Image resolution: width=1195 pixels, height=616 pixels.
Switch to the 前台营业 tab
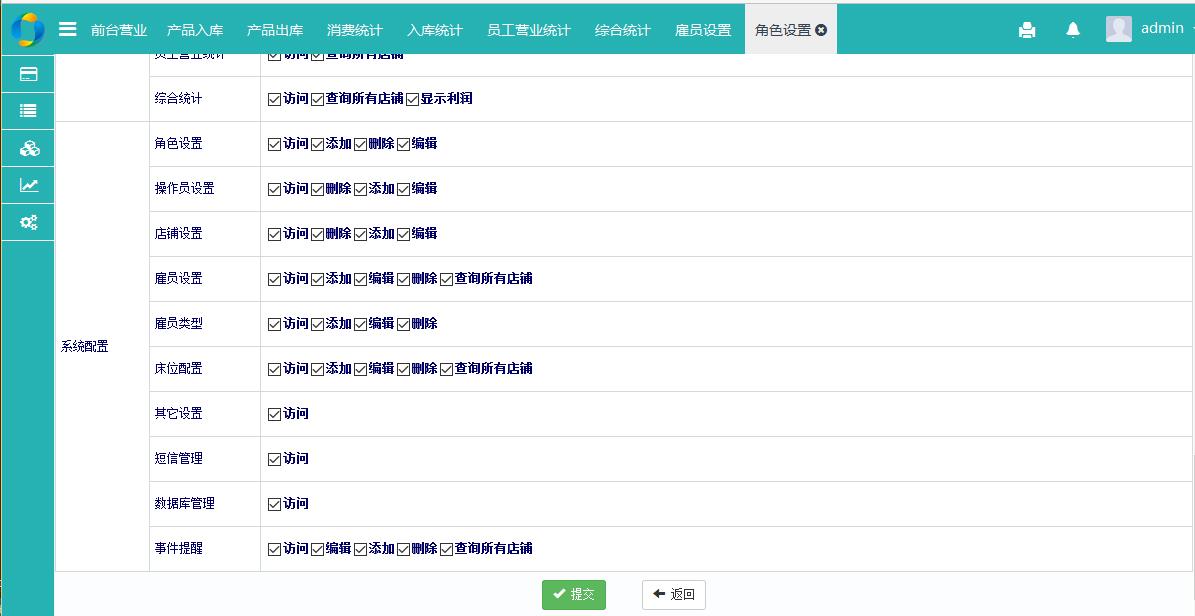click(118, 30)
